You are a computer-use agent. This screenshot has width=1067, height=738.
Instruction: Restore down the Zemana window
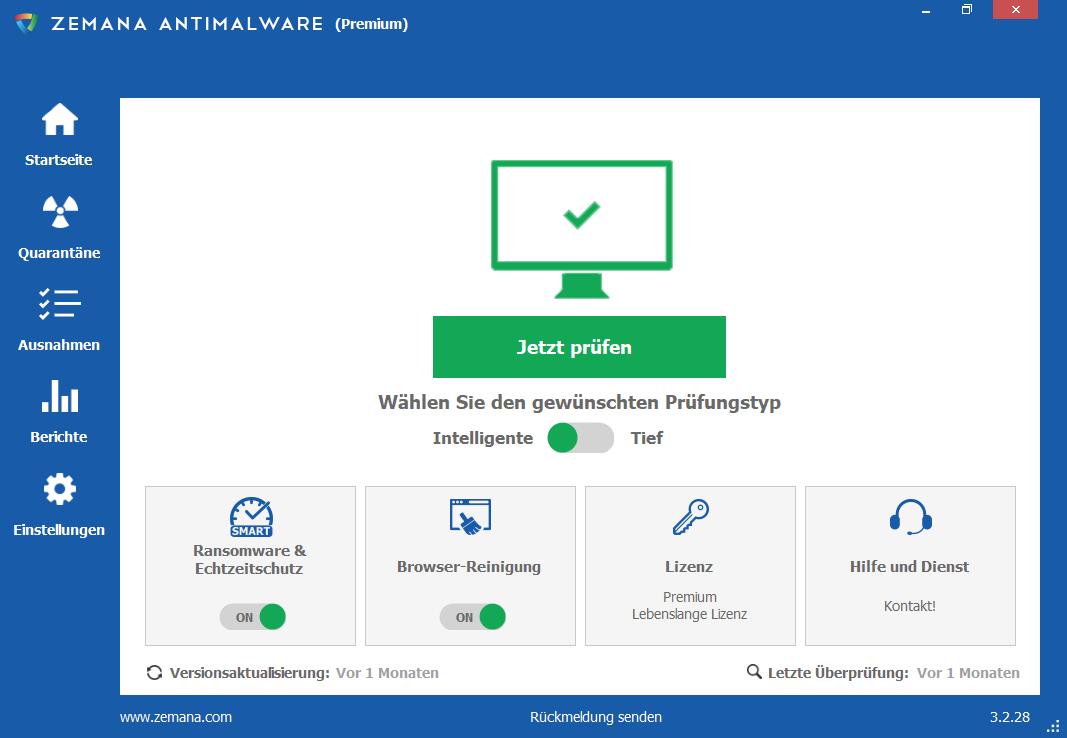(x=967, y=10)
